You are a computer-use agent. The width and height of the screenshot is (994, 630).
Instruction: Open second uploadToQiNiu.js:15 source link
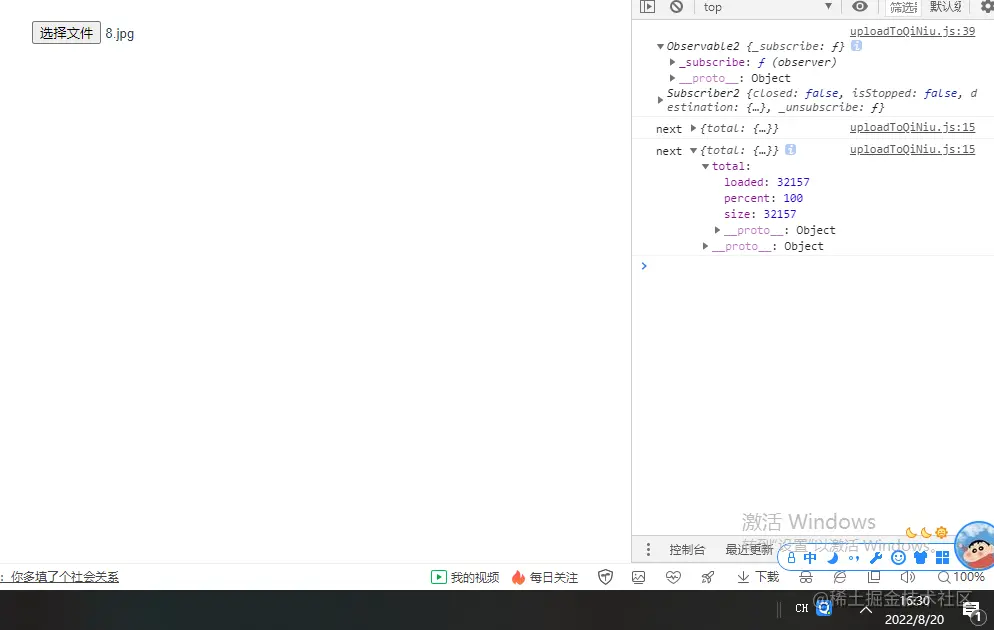coord(912,150)
